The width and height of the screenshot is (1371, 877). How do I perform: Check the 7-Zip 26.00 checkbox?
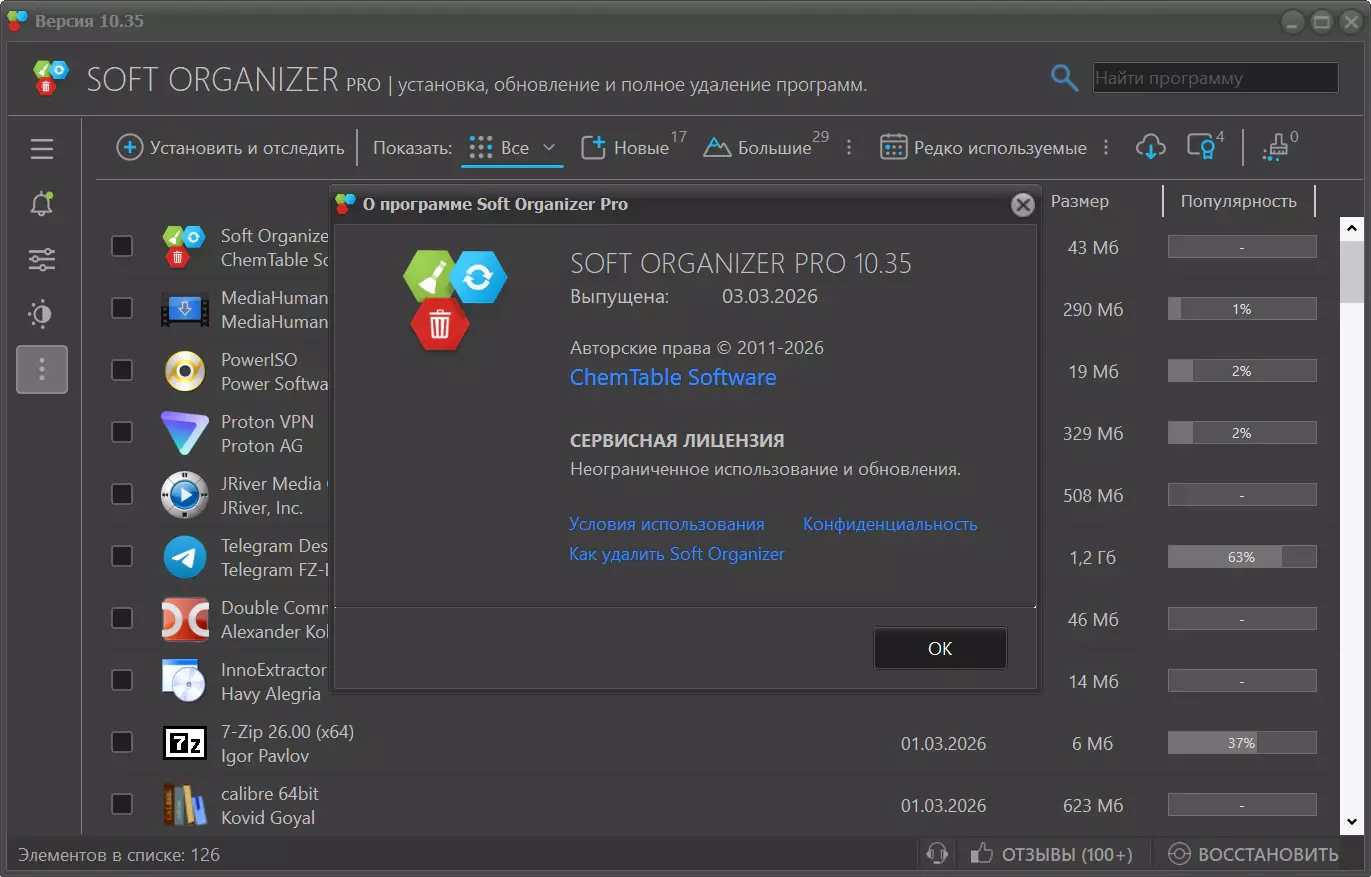click(122, 742)
